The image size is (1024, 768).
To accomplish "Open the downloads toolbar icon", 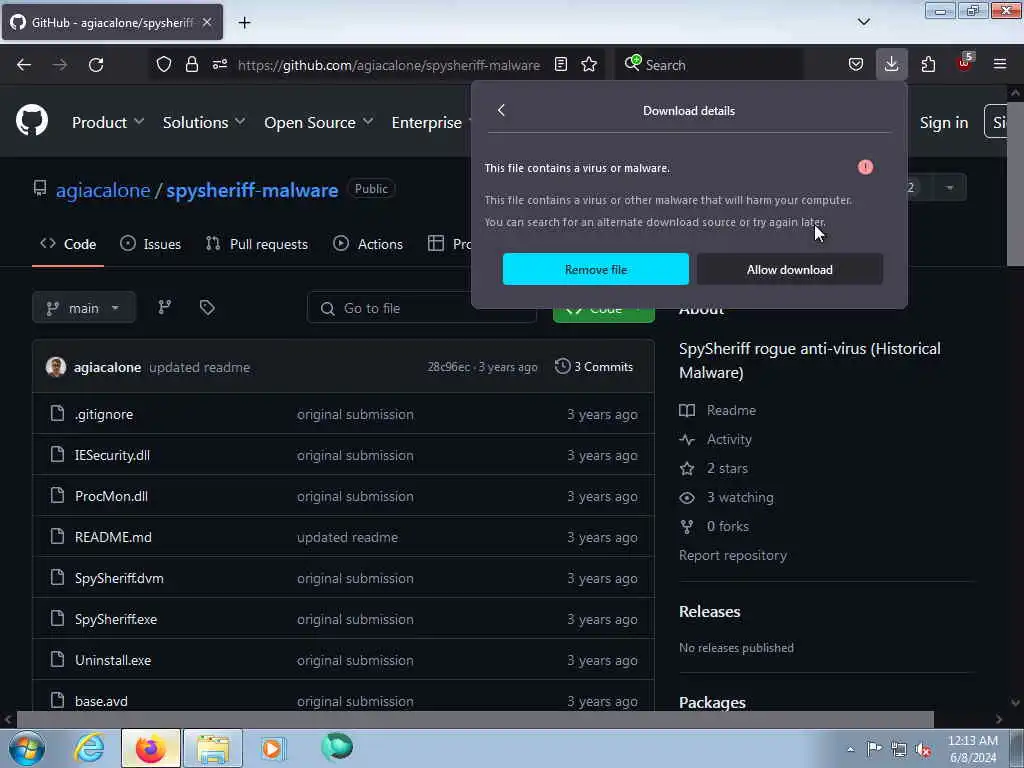I will [x=891, y=64].
